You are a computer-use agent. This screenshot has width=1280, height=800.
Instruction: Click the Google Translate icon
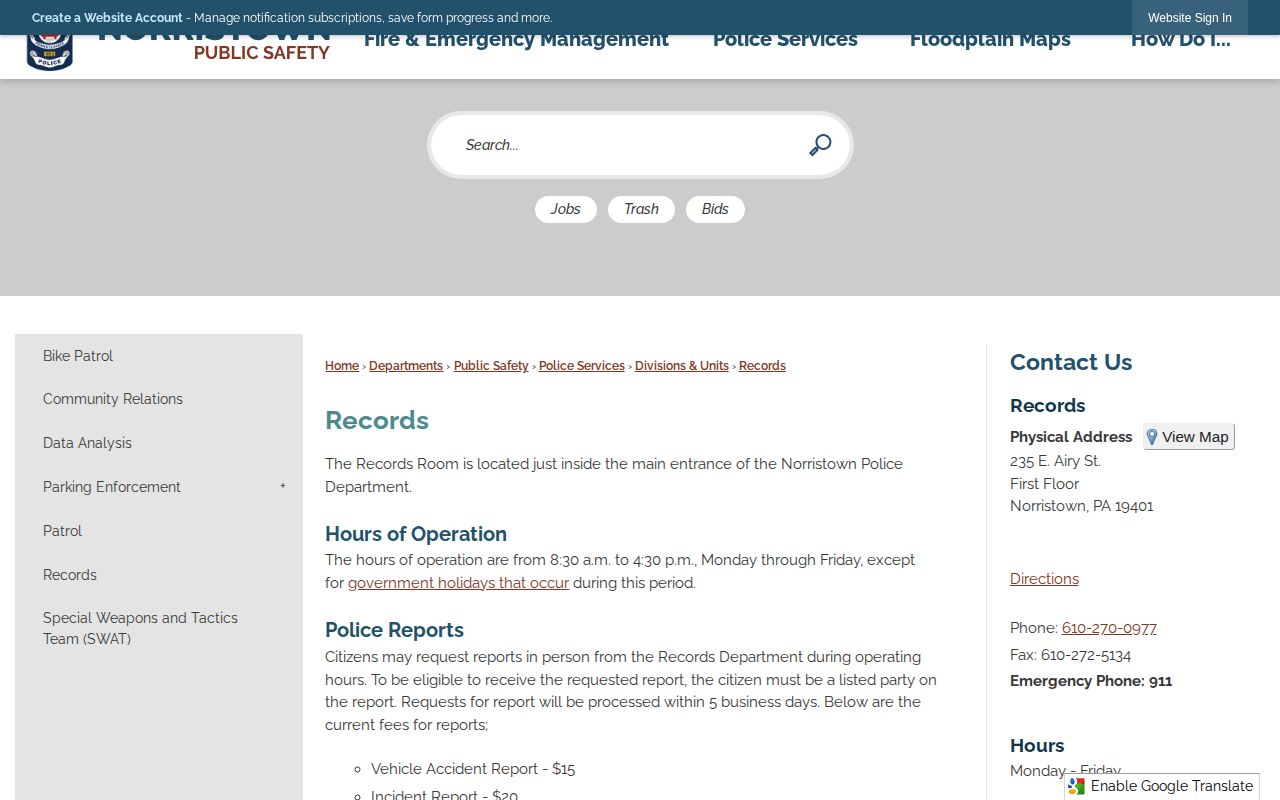pyautogui.click(x=1076, y=786)
